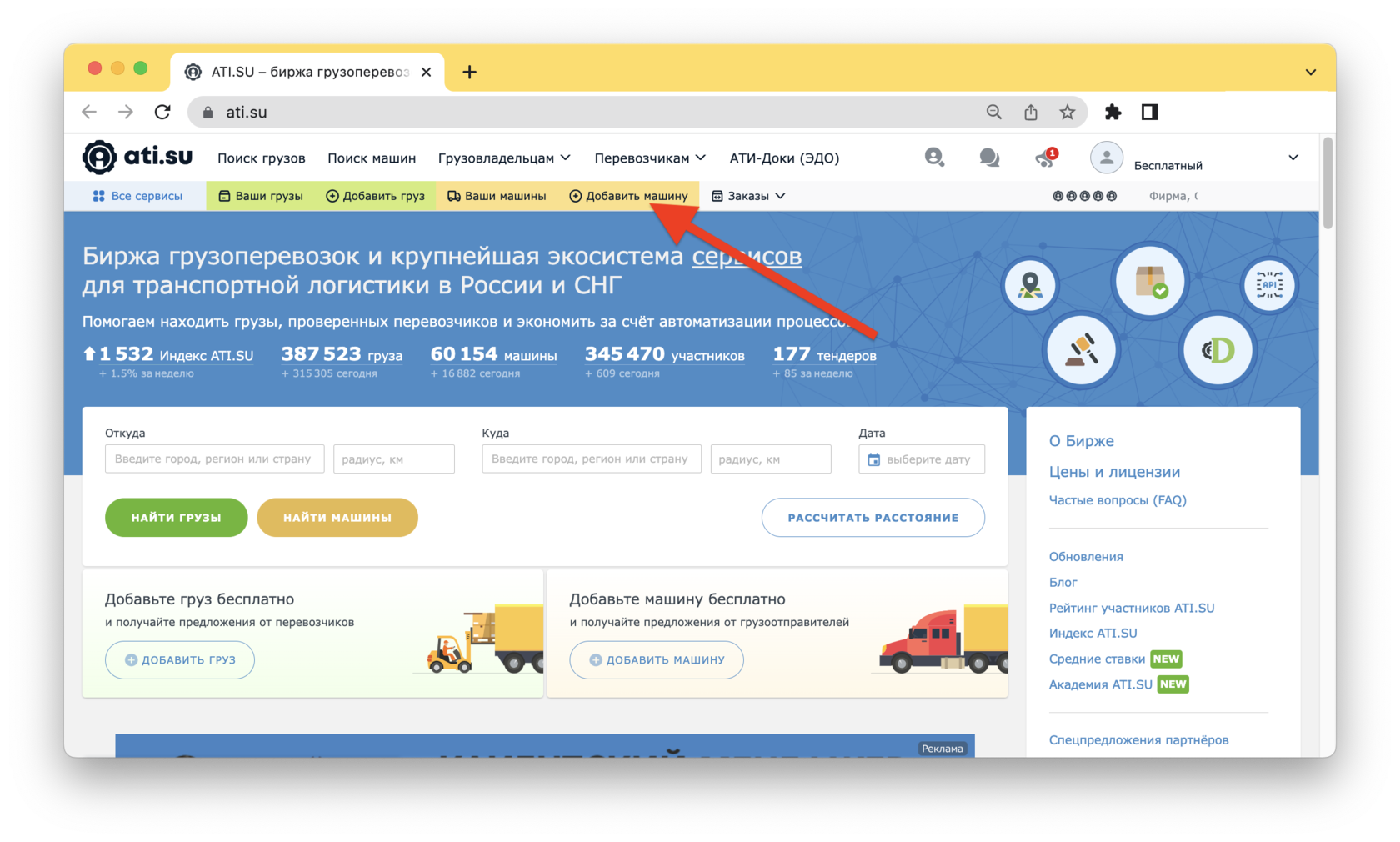The height and width of the screenshot is (842, 1400).
Task: Open Частые вопросы (FAQ) link
Action: tap(1117, 500)
